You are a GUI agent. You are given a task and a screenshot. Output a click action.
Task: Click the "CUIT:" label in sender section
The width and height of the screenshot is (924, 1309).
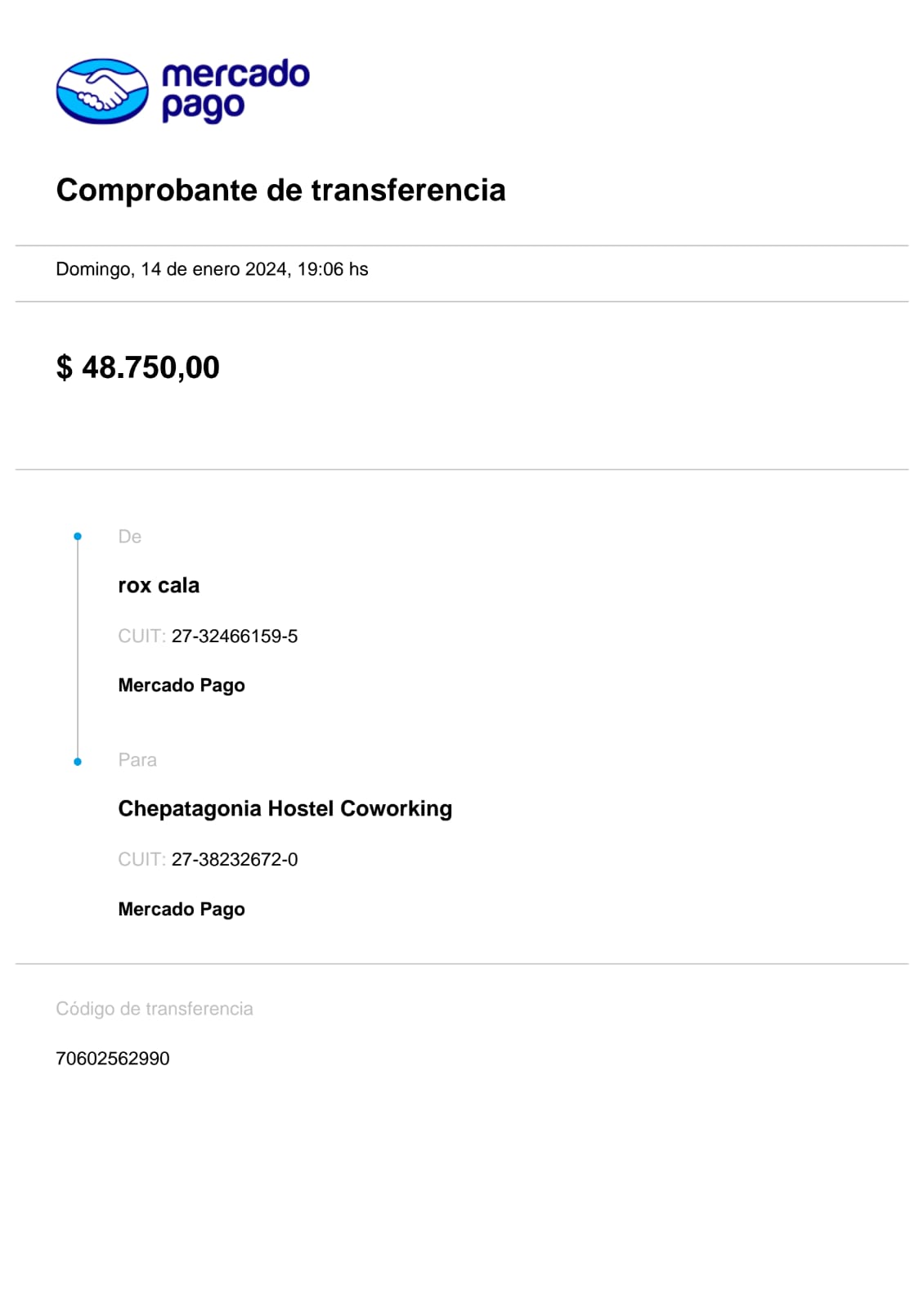[x=141, y=637]
